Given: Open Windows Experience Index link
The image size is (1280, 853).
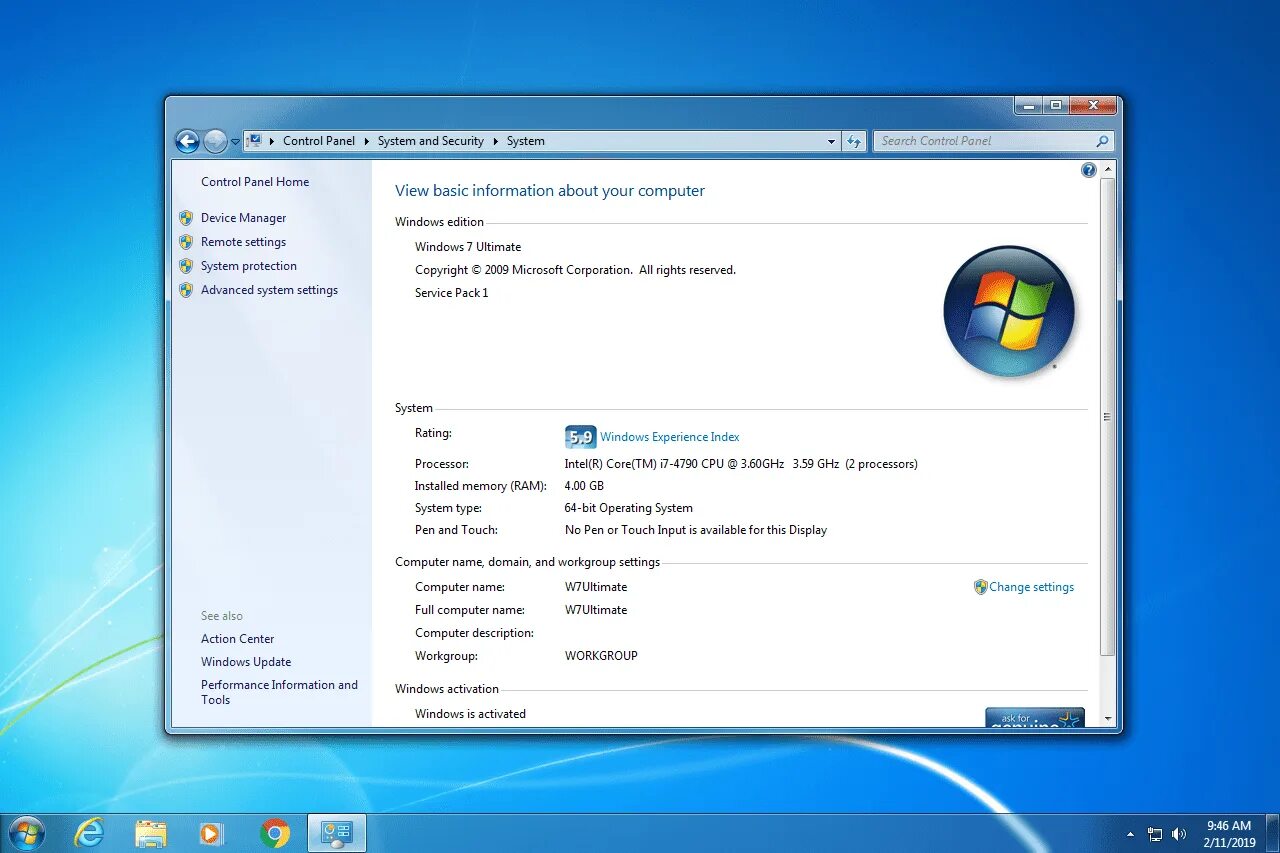Looking at the screenshot, I should coord(670,437).
